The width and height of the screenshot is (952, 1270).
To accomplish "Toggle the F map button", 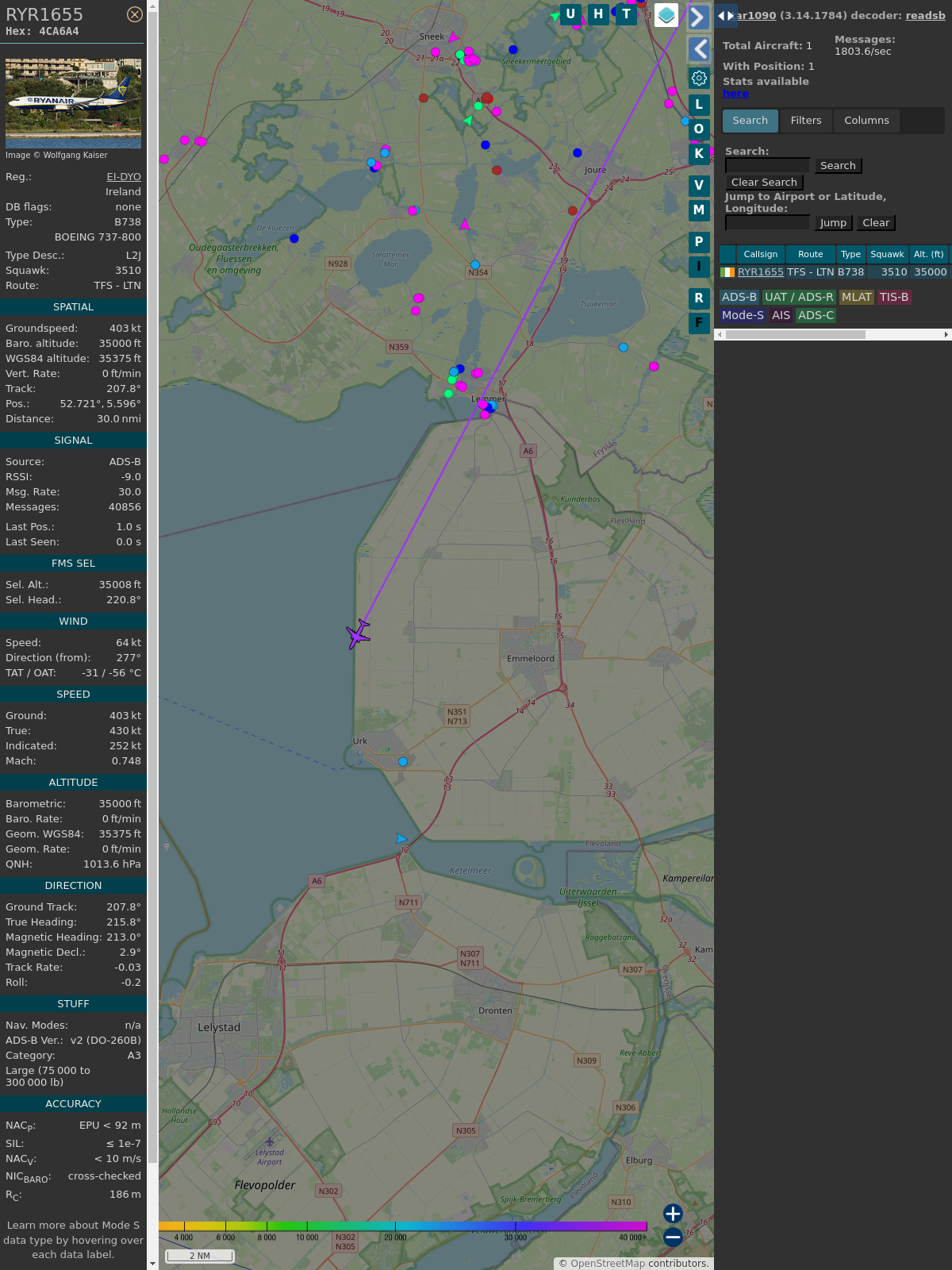I will coord(699,323).
